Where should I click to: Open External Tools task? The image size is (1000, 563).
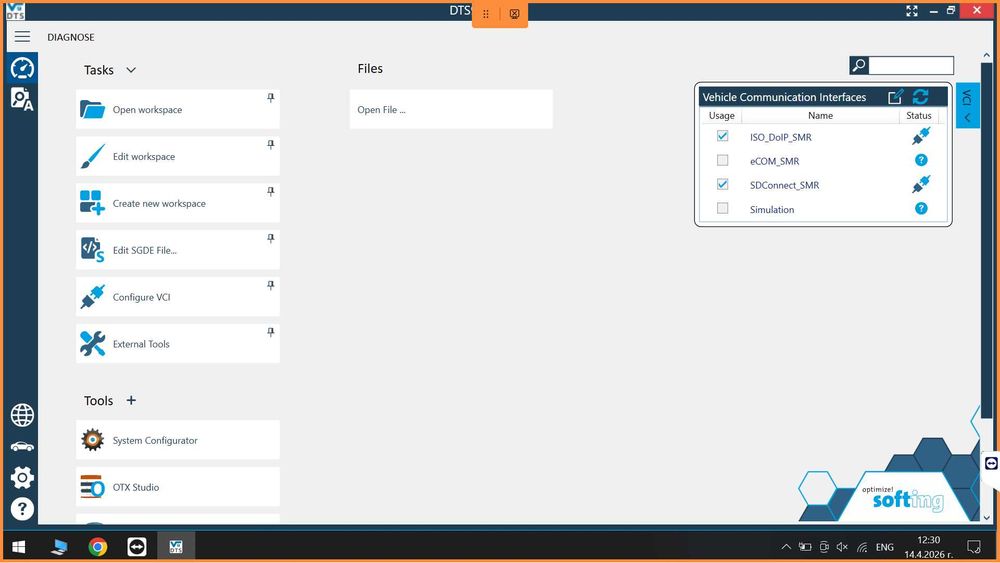coord(177,344)
